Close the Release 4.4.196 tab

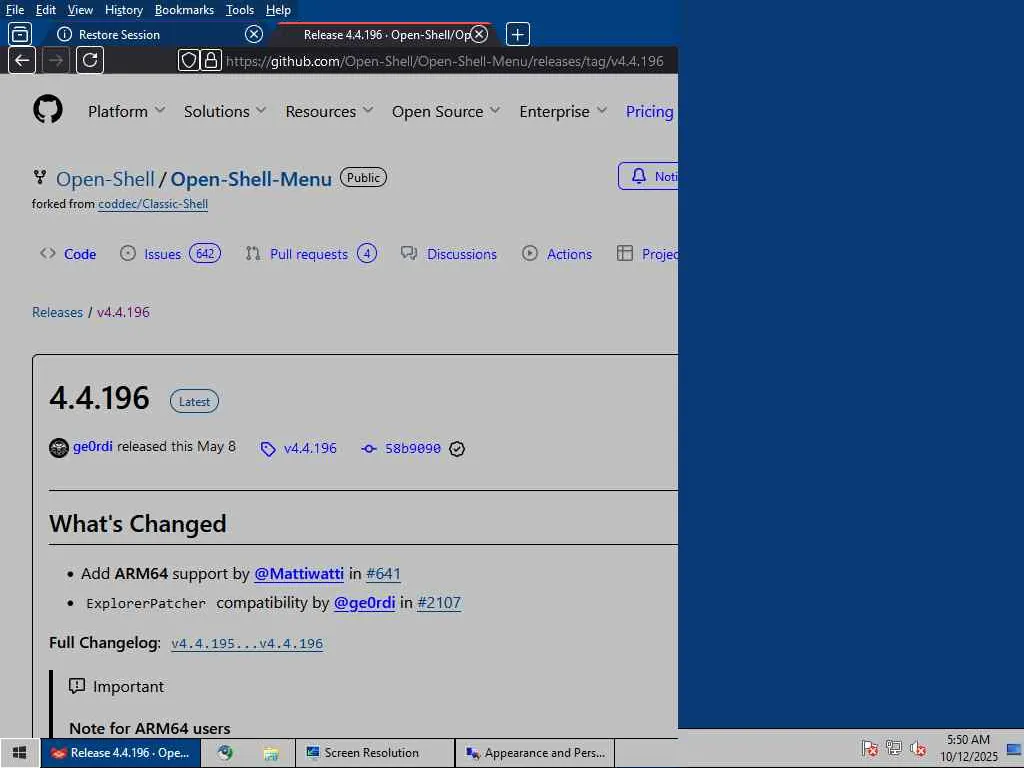pos(479,34)
